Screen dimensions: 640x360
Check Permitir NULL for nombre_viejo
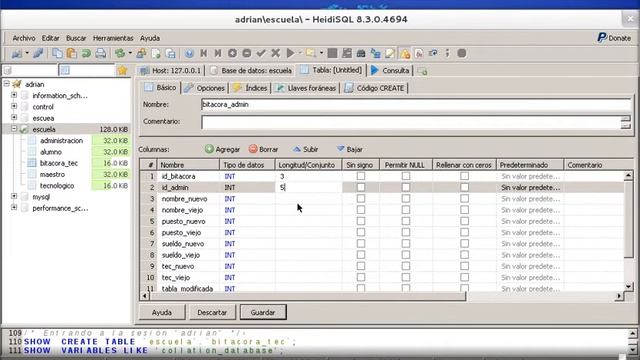tap(406, 210)
